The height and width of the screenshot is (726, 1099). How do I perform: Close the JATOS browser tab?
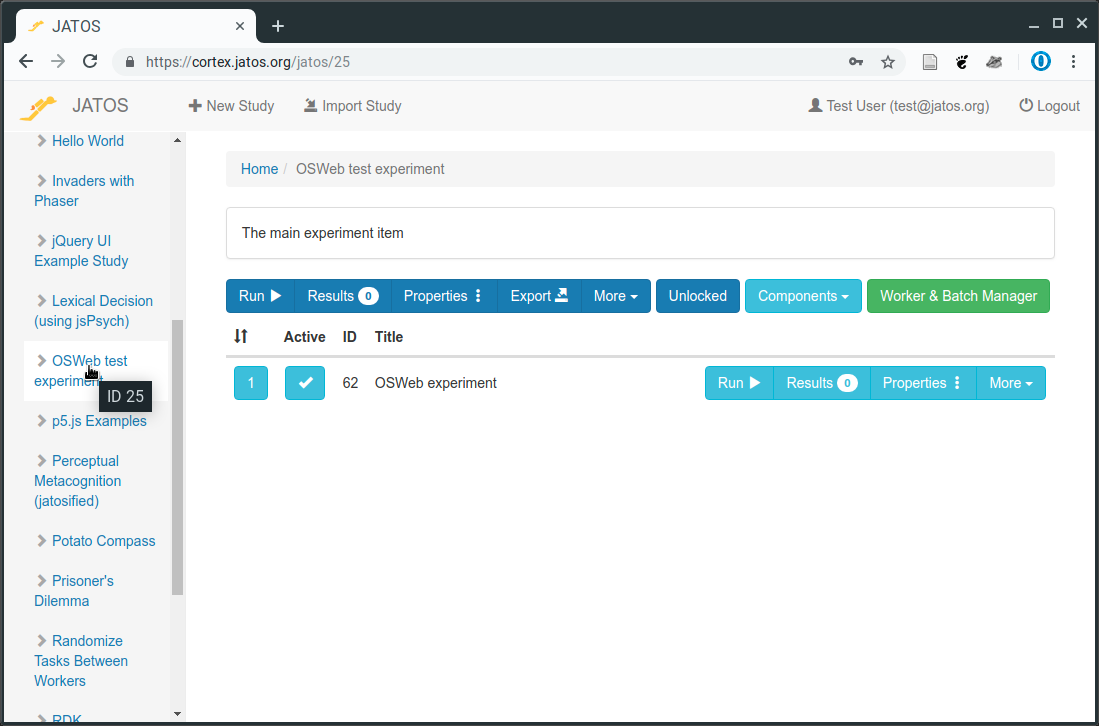pos(240,26)
